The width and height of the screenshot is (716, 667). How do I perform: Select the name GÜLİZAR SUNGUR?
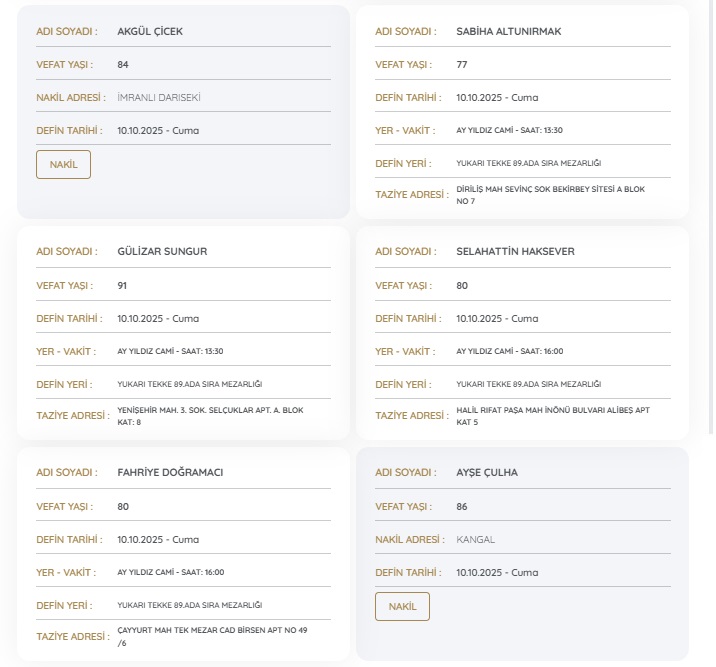click(x=162, y=251)
